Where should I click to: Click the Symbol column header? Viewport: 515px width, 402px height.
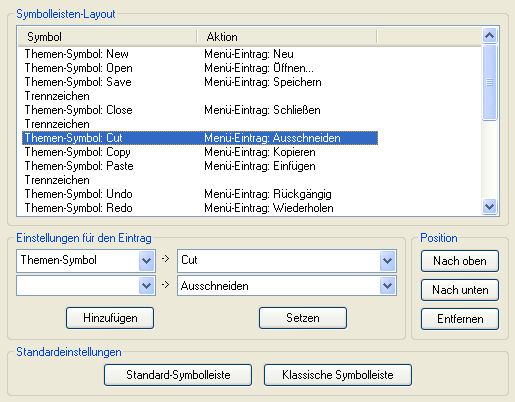(x=107, y=37)
